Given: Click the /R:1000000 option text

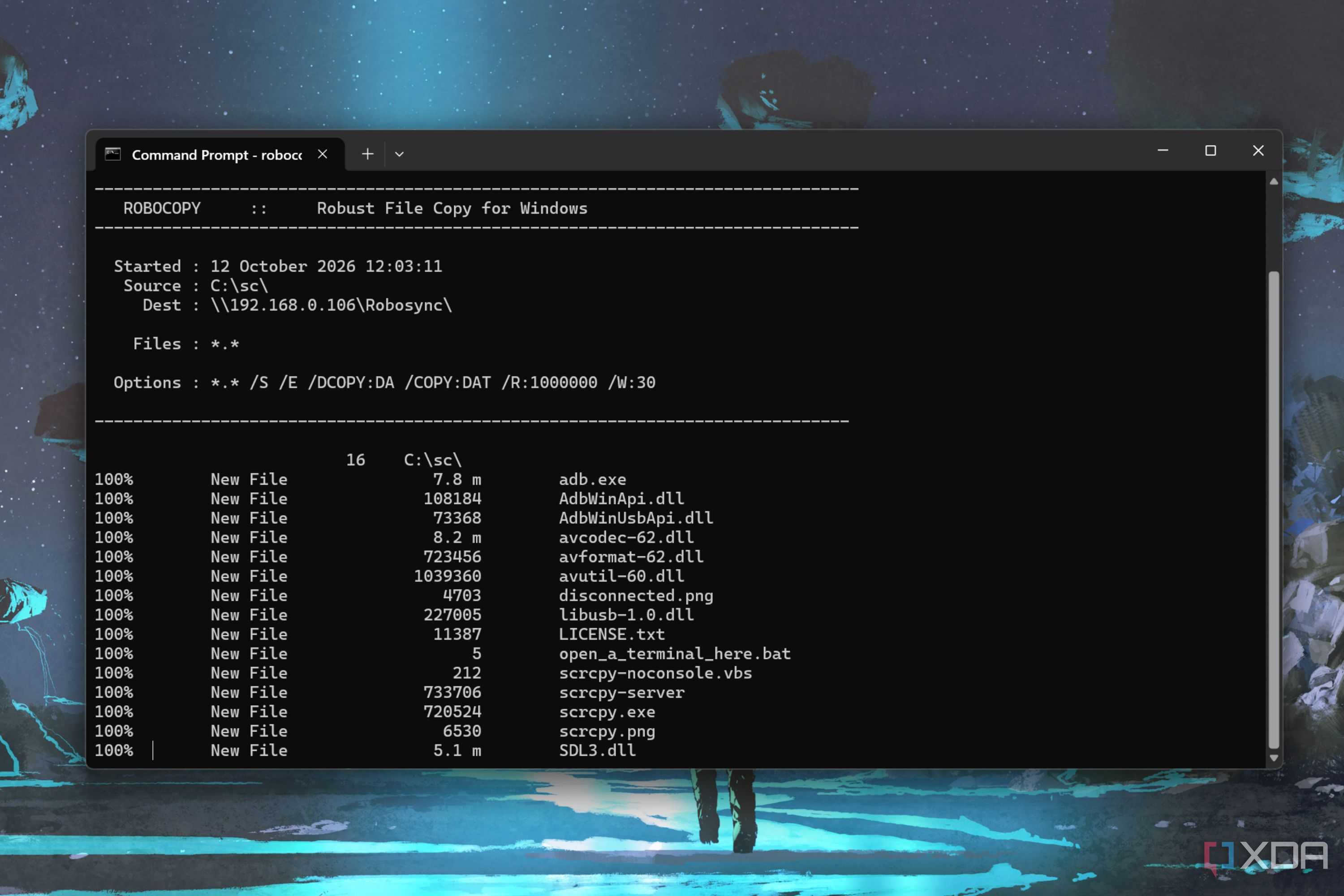Looking at the screenshot, I should click(549, 382).
